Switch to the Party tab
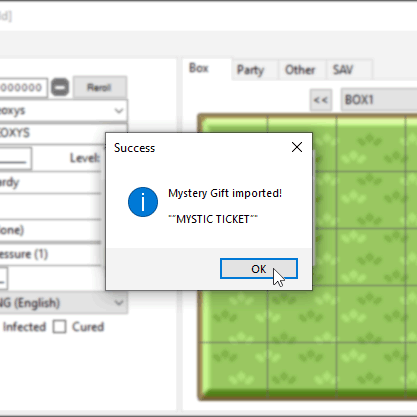 pyautogui.click(x=250, y=70)
